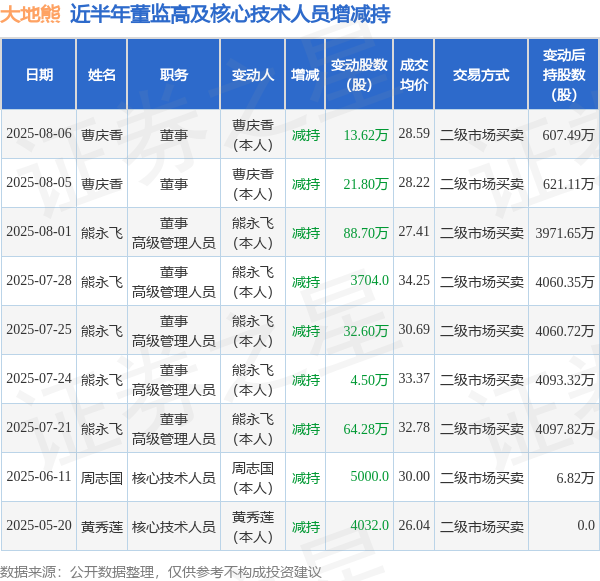Click 减持 in the 2025-08-06 row
Viewport: 600px width, 581px height.
305,135
